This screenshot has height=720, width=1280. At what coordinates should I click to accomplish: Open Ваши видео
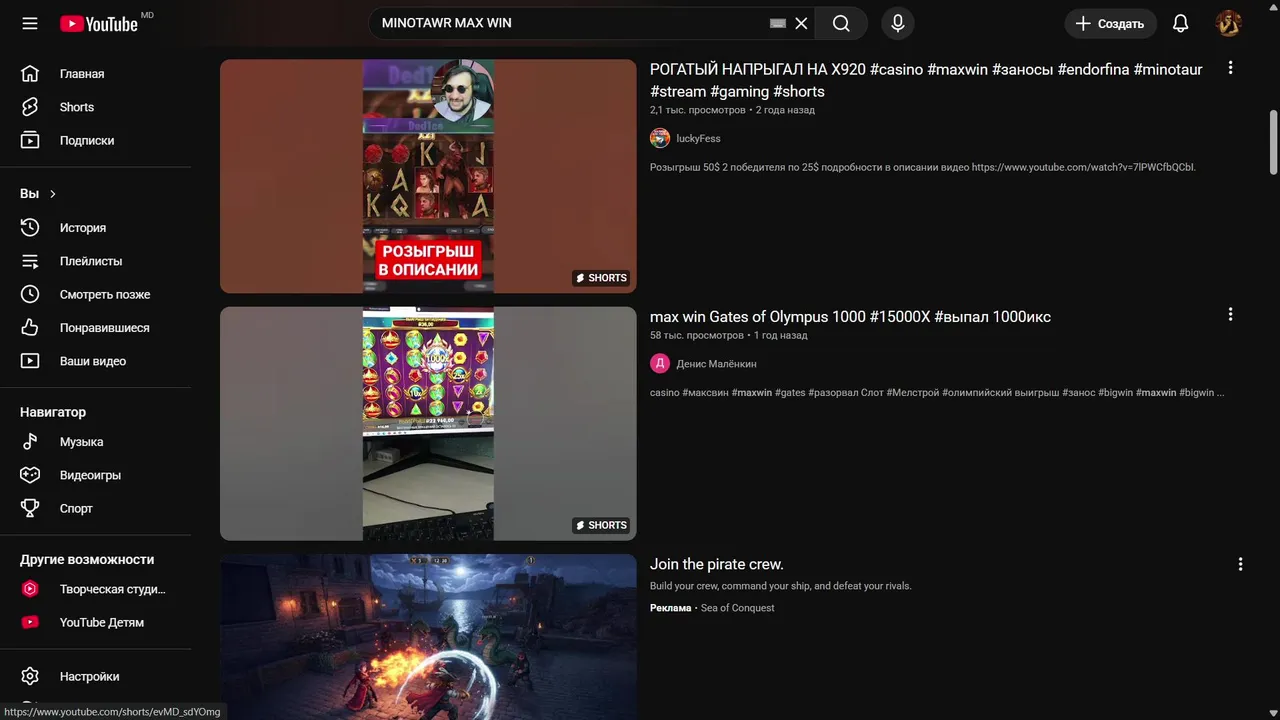95,361
